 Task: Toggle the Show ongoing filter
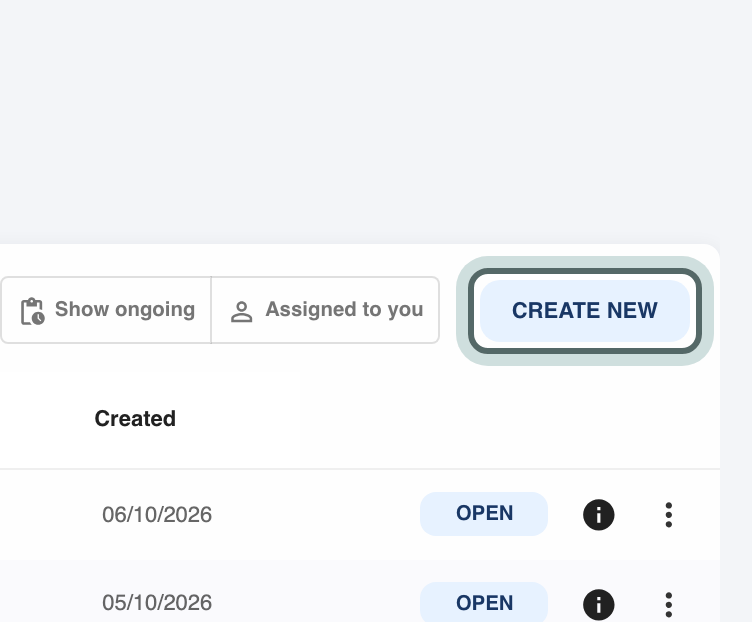click(x=106, y=310)
